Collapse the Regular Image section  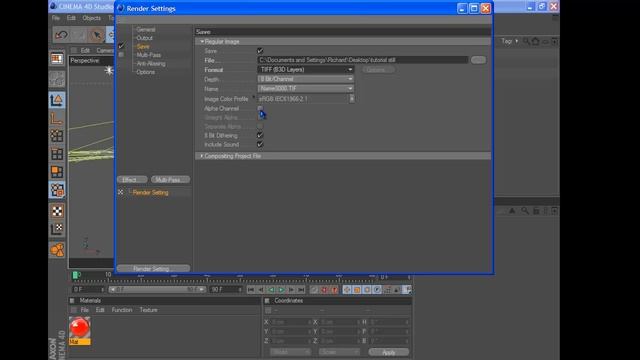point(202,42)
